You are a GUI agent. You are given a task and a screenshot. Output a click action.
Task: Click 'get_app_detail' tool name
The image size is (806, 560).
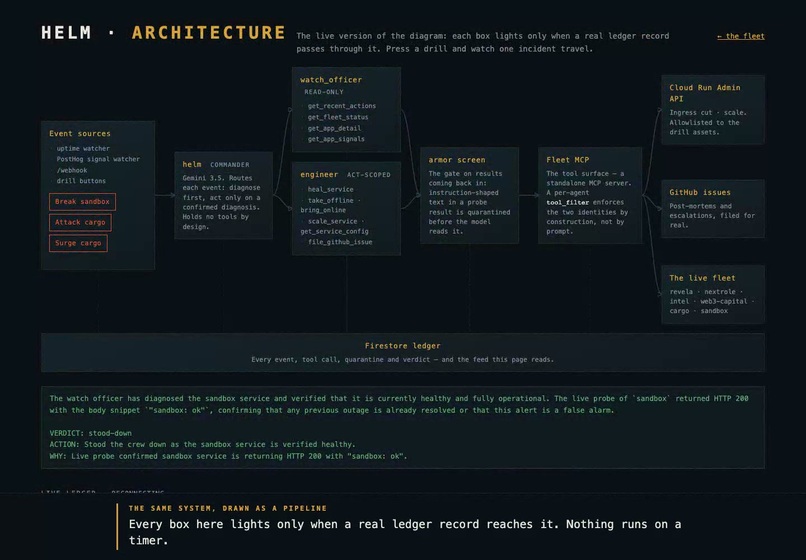[334, 128]
